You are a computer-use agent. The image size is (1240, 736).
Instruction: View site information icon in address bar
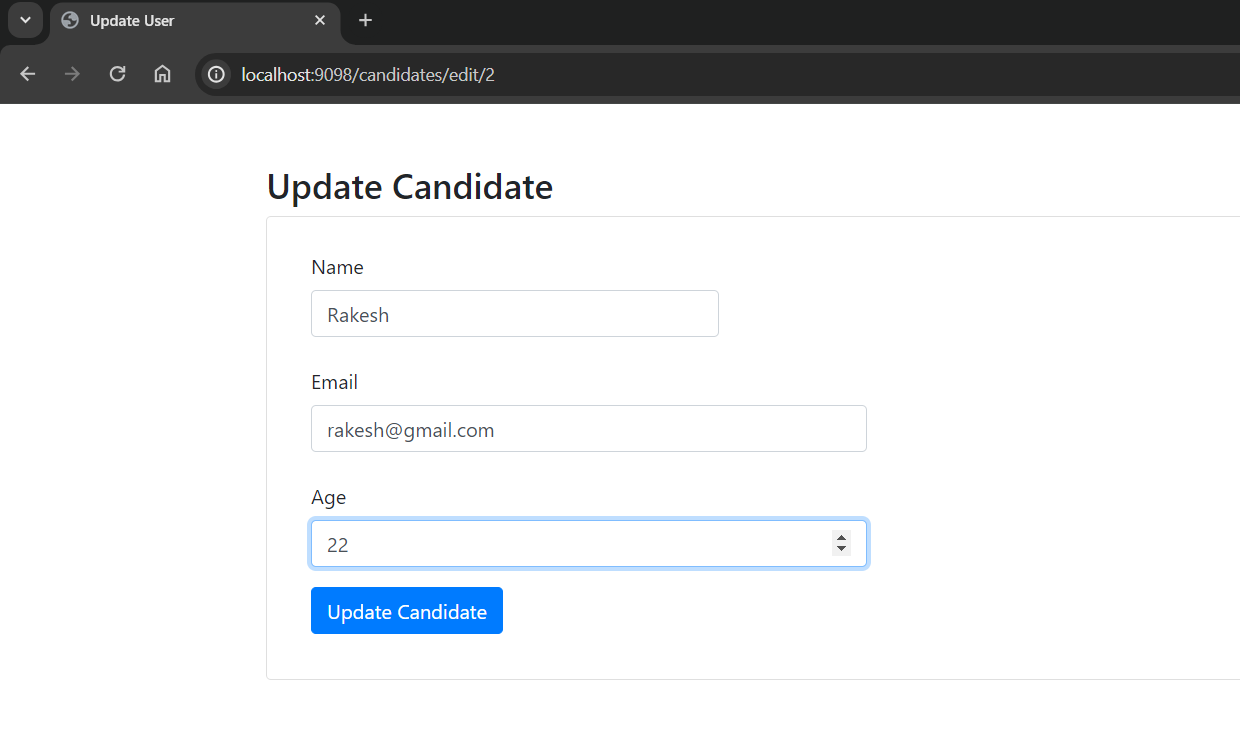[216, 75]
